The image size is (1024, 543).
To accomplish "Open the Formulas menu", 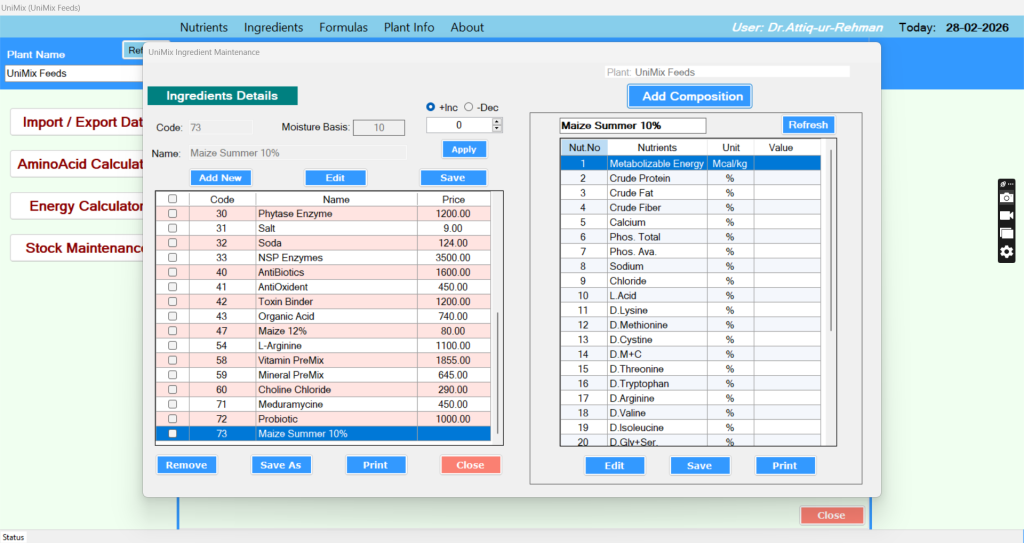I will click(x=343, y=27).
